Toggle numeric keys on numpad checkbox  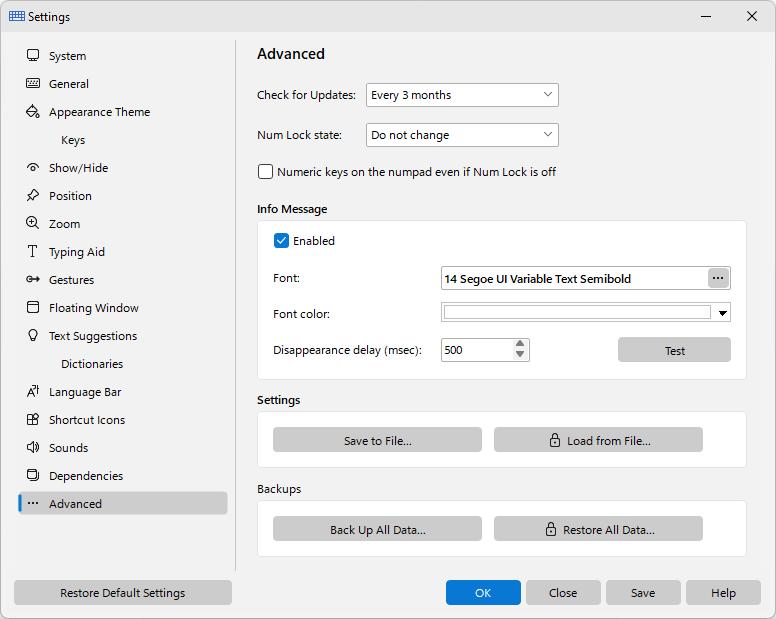click(265, 172)
